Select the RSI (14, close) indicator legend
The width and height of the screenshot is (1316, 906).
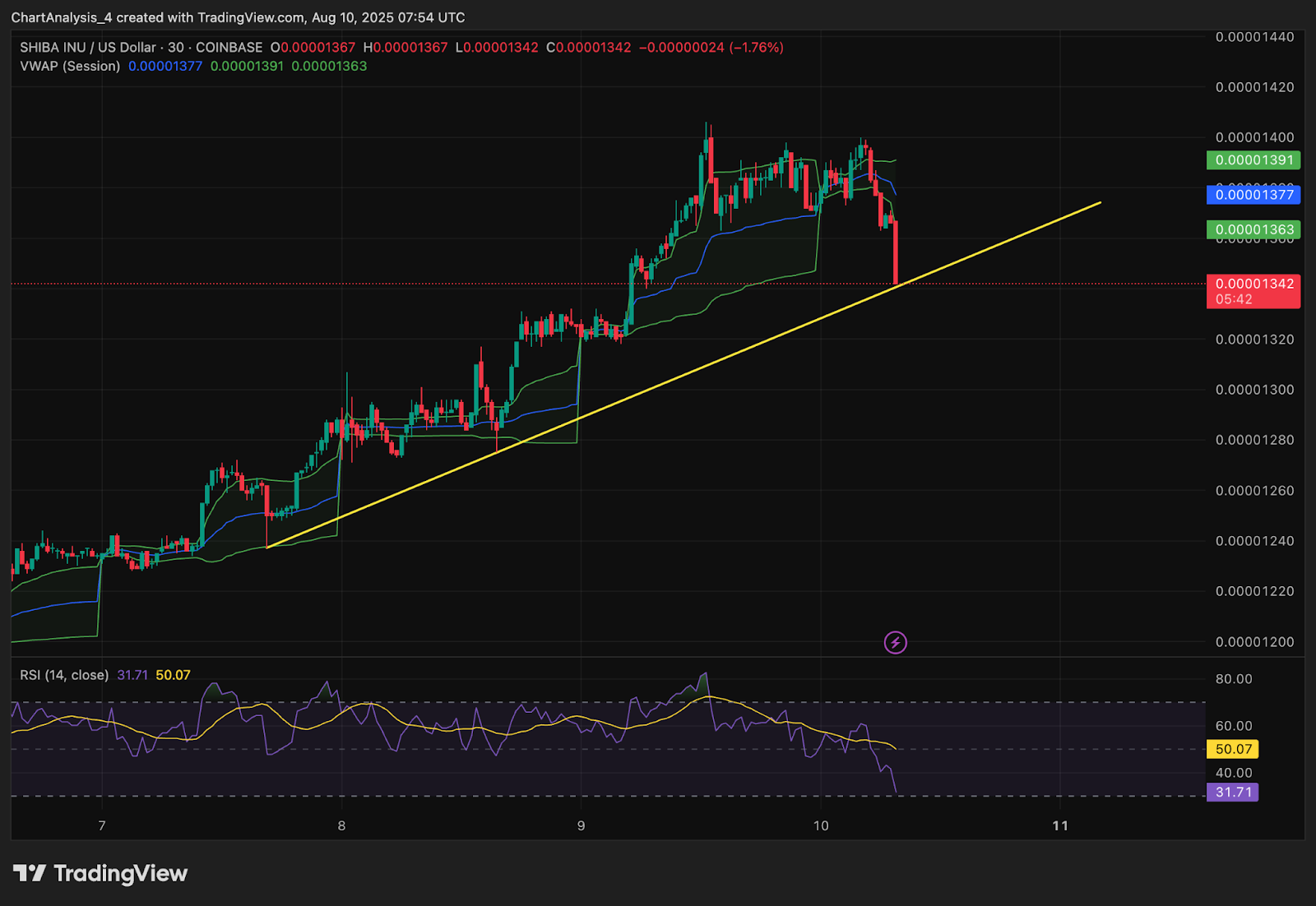pyautogui.click(x=64, y=675)
